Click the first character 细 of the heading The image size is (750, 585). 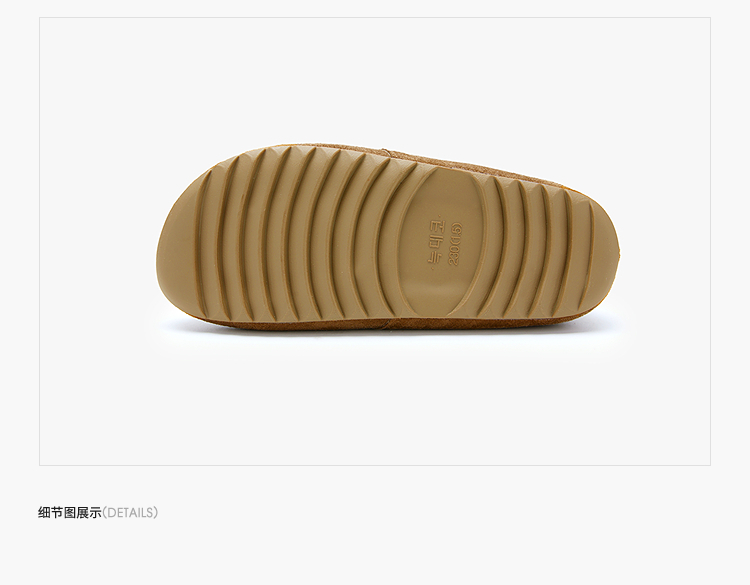(44, 513)
